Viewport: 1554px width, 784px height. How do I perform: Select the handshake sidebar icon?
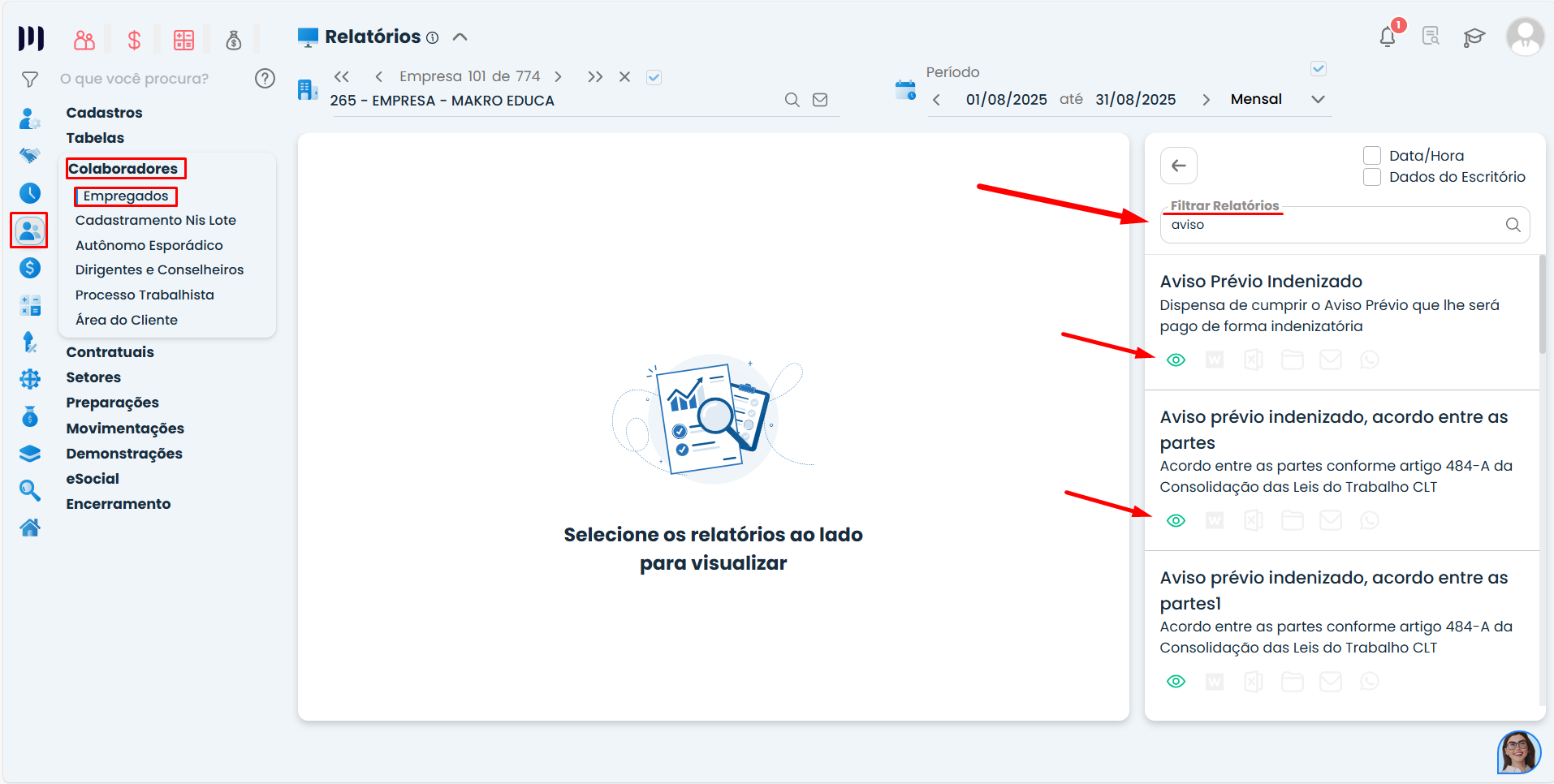click(30, 155)
